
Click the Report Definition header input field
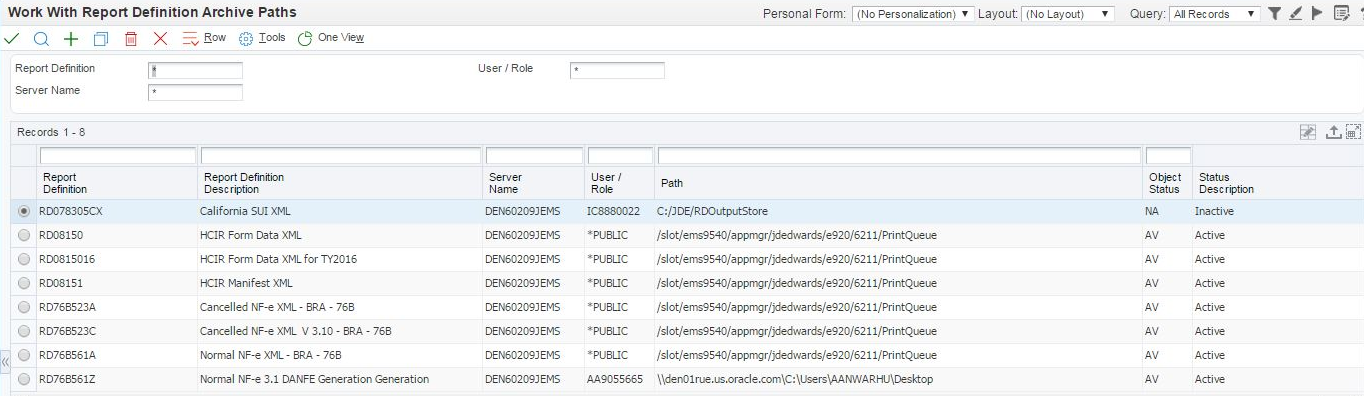(195, 71)
